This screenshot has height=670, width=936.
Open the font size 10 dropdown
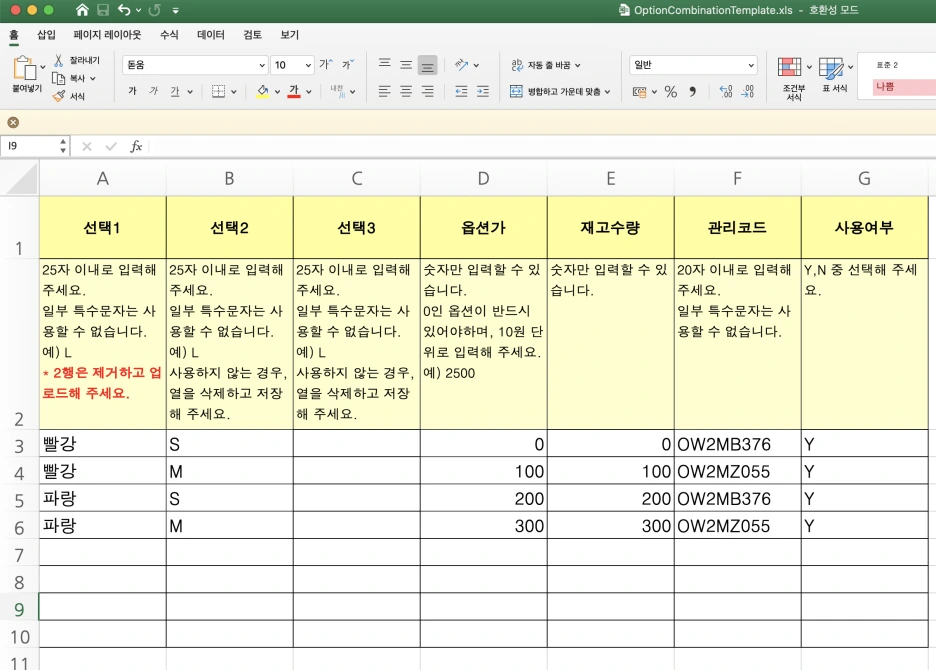308,65
